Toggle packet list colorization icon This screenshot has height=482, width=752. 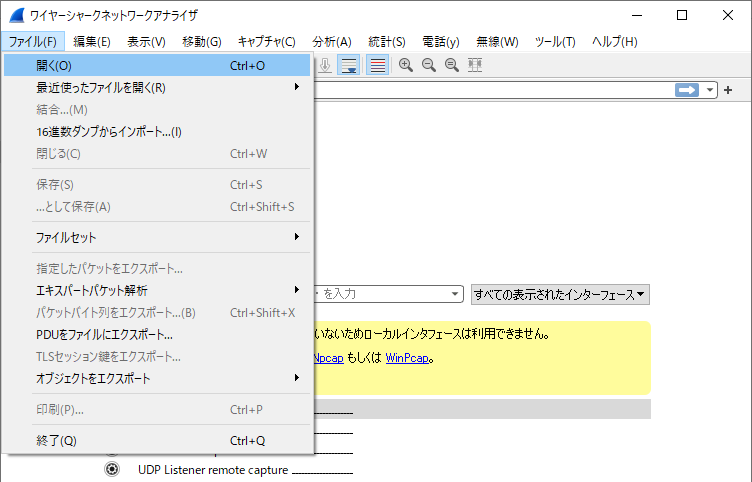pos(378,65)
